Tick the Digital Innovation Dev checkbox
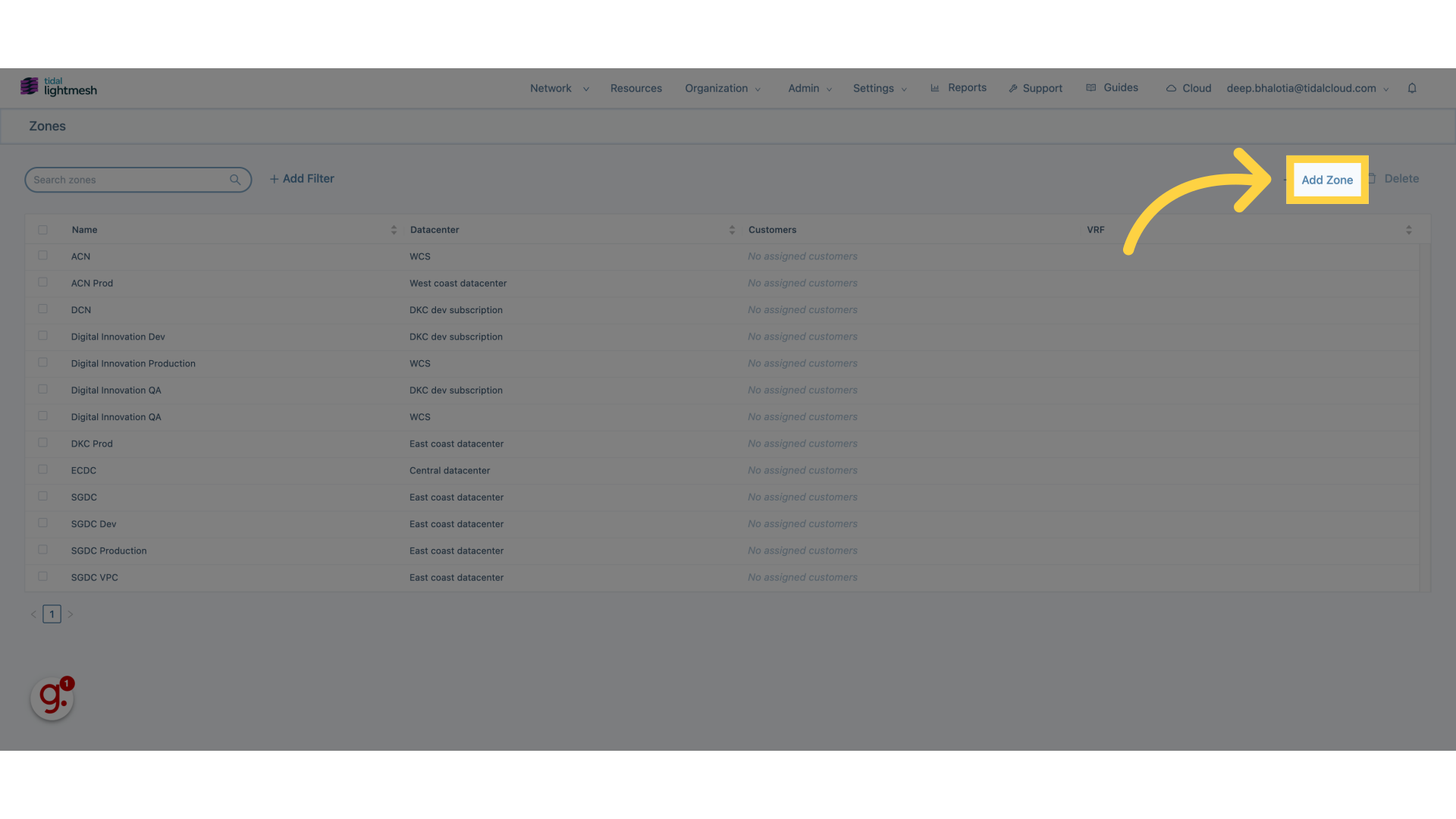This screenshot has height=819, width=1456. click(x=42, y=335)
